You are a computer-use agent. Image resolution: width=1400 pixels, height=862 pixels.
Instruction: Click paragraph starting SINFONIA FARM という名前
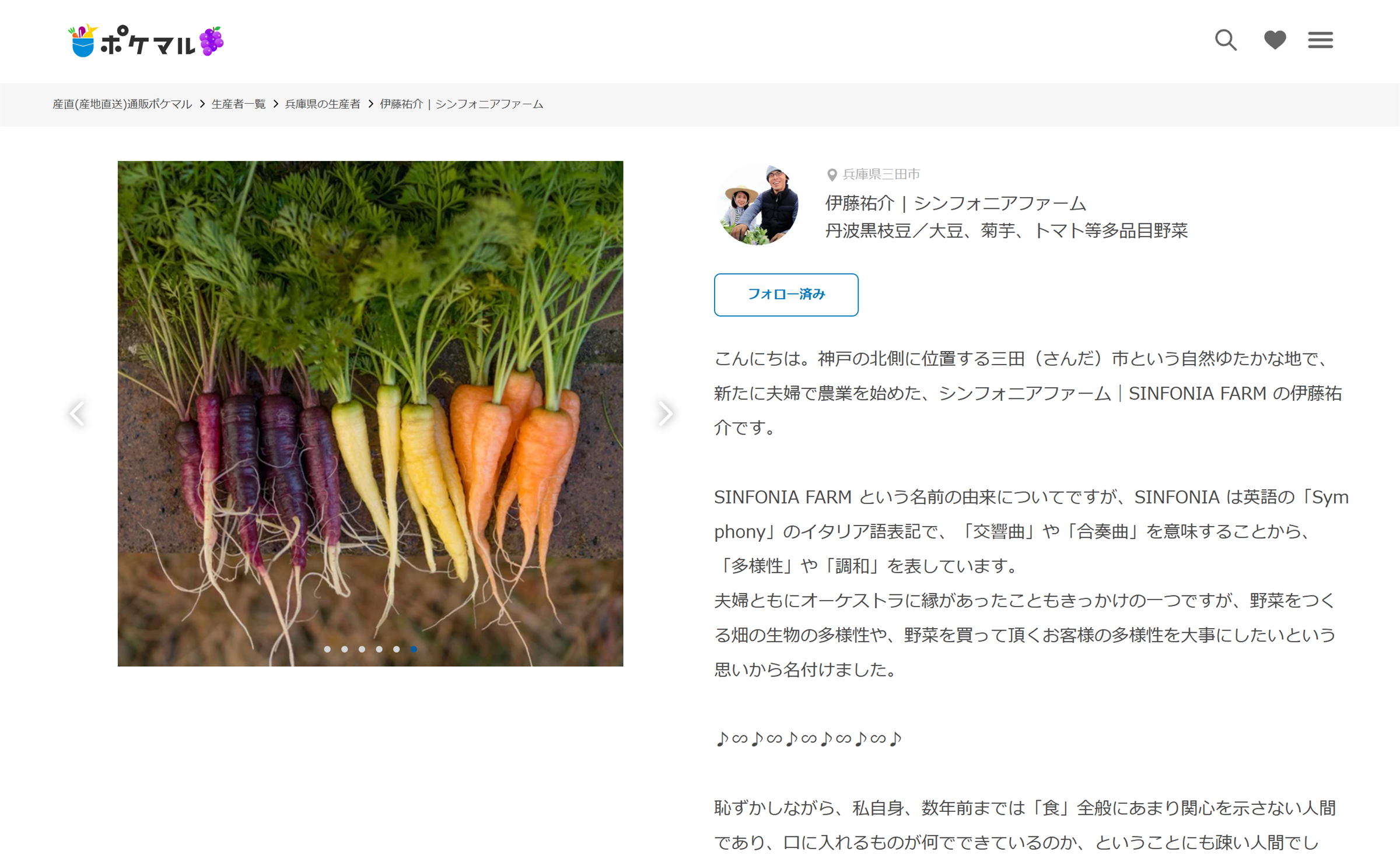pos(1031,583)
